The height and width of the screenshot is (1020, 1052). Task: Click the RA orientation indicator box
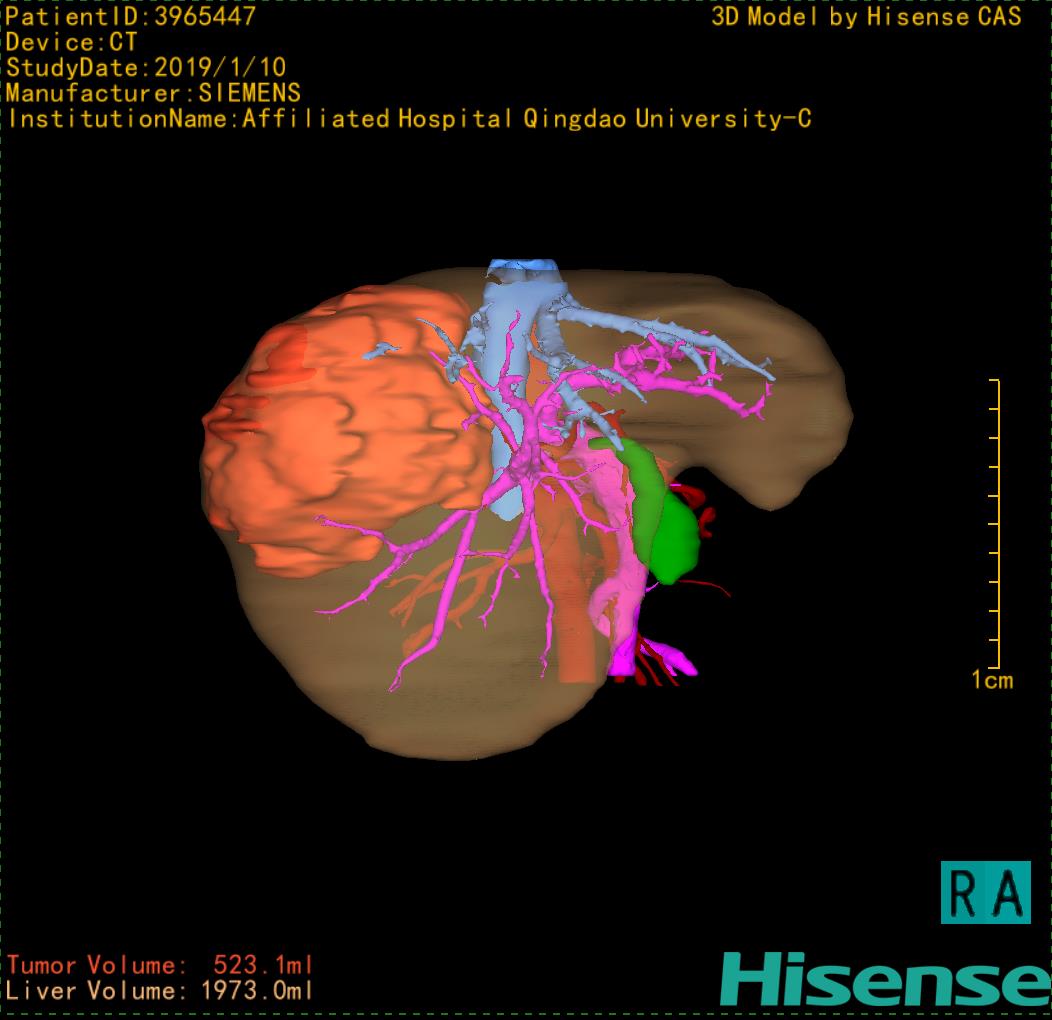click(985, 892)
